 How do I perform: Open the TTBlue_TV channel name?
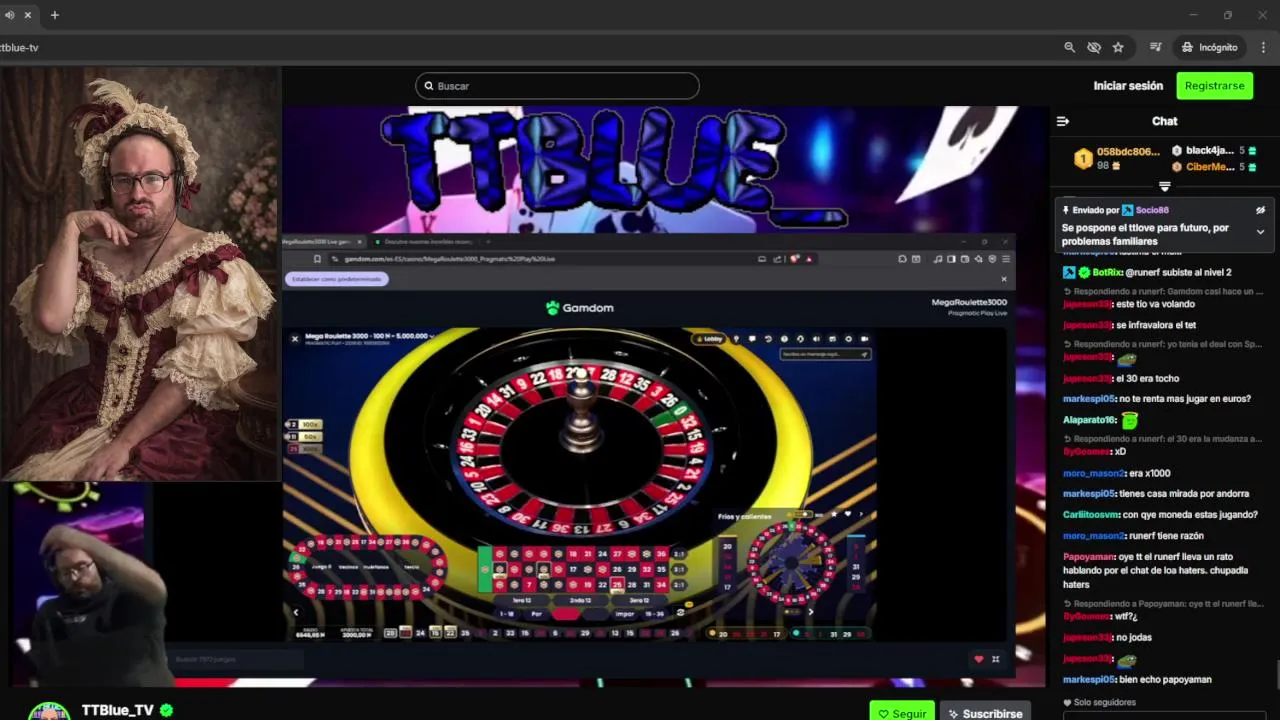(x=118, y=710)
